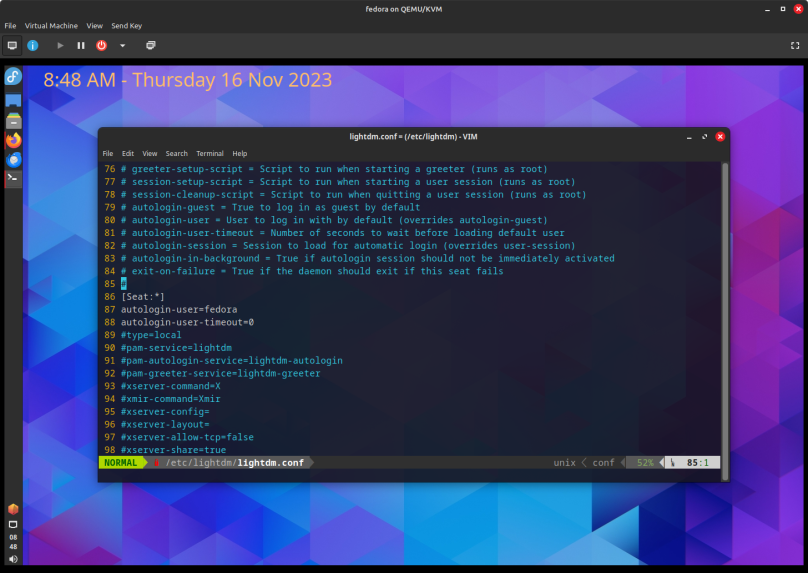The width and height of the screenshot is (808, 573).
Task: Click the line '#xmir-command=Xmir'
Action: pyautogui.click(x=171, y=399)
